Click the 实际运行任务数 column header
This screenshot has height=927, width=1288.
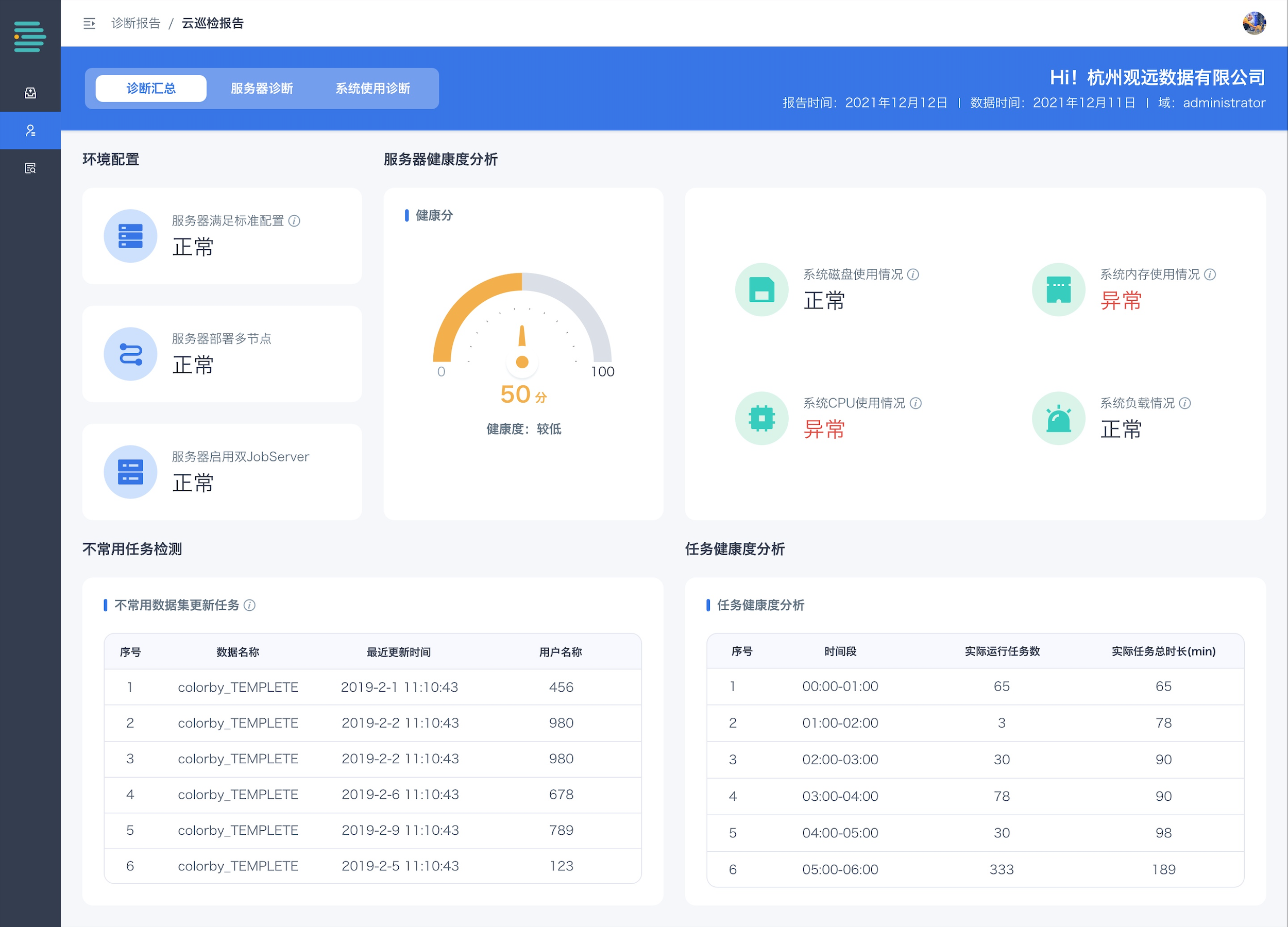[x=1002, y=651]
